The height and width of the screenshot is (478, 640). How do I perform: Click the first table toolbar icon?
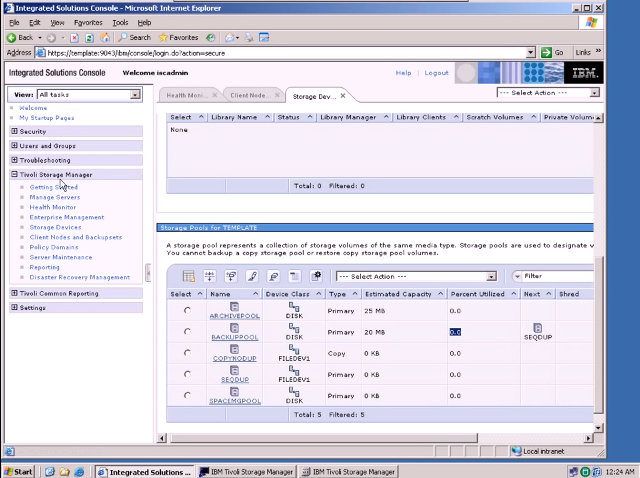pyautogui.click(x=188, y=276)
